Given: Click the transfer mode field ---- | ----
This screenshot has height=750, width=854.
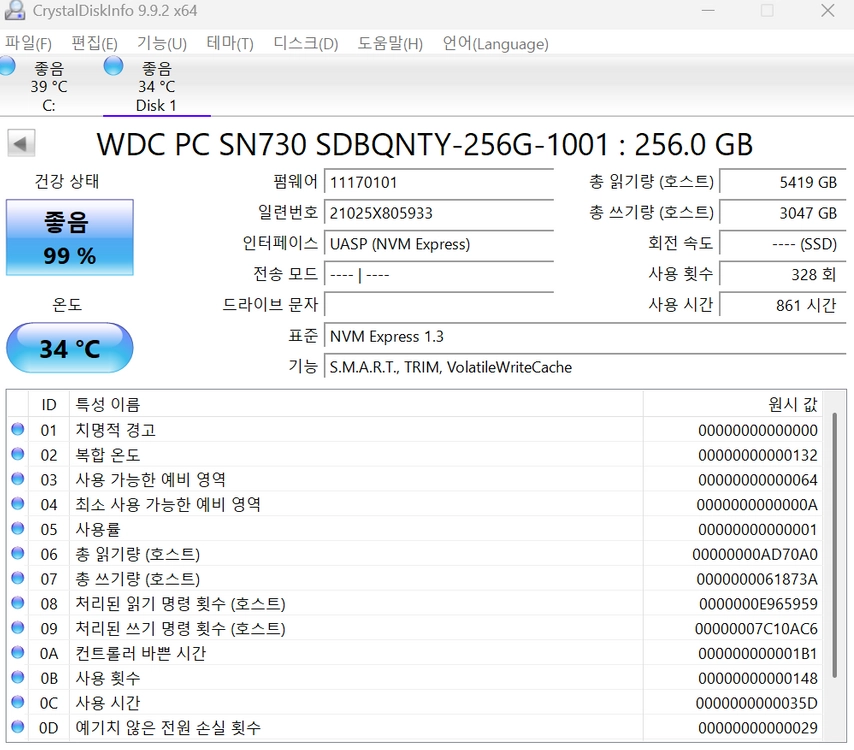Looking at the screenshot, I should point(439,274).
